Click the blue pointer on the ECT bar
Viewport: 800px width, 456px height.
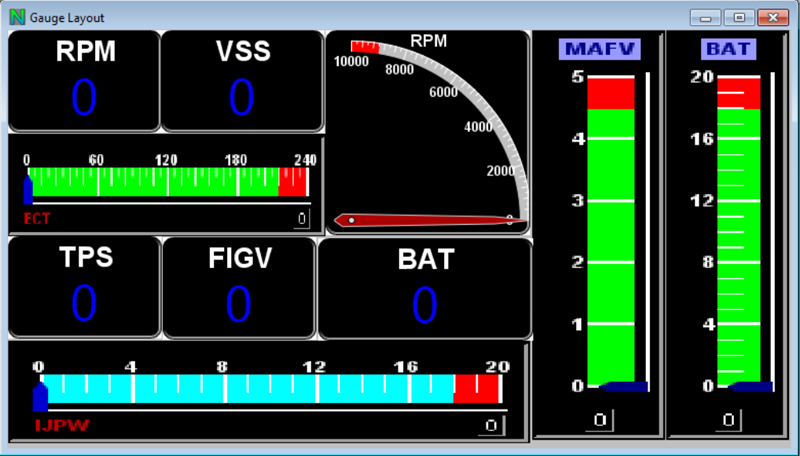28,190
